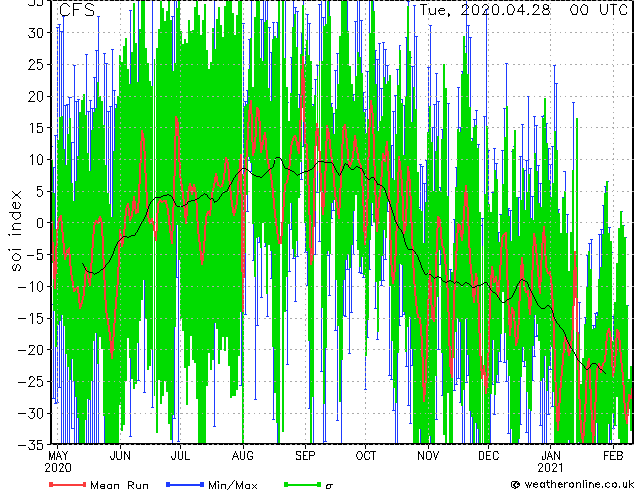Select the MAY month marker on the x-axis
Viewport: 634px width, 490px height.
(59, 455)
